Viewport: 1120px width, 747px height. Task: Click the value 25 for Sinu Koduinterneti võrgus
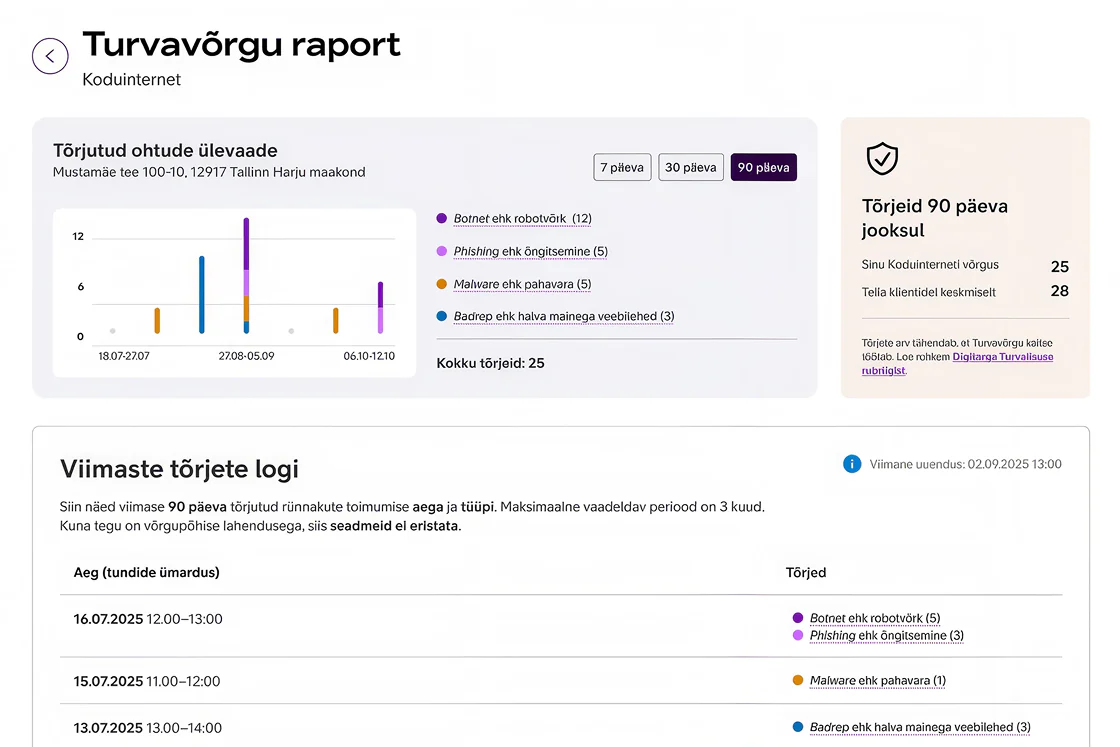1059,266
